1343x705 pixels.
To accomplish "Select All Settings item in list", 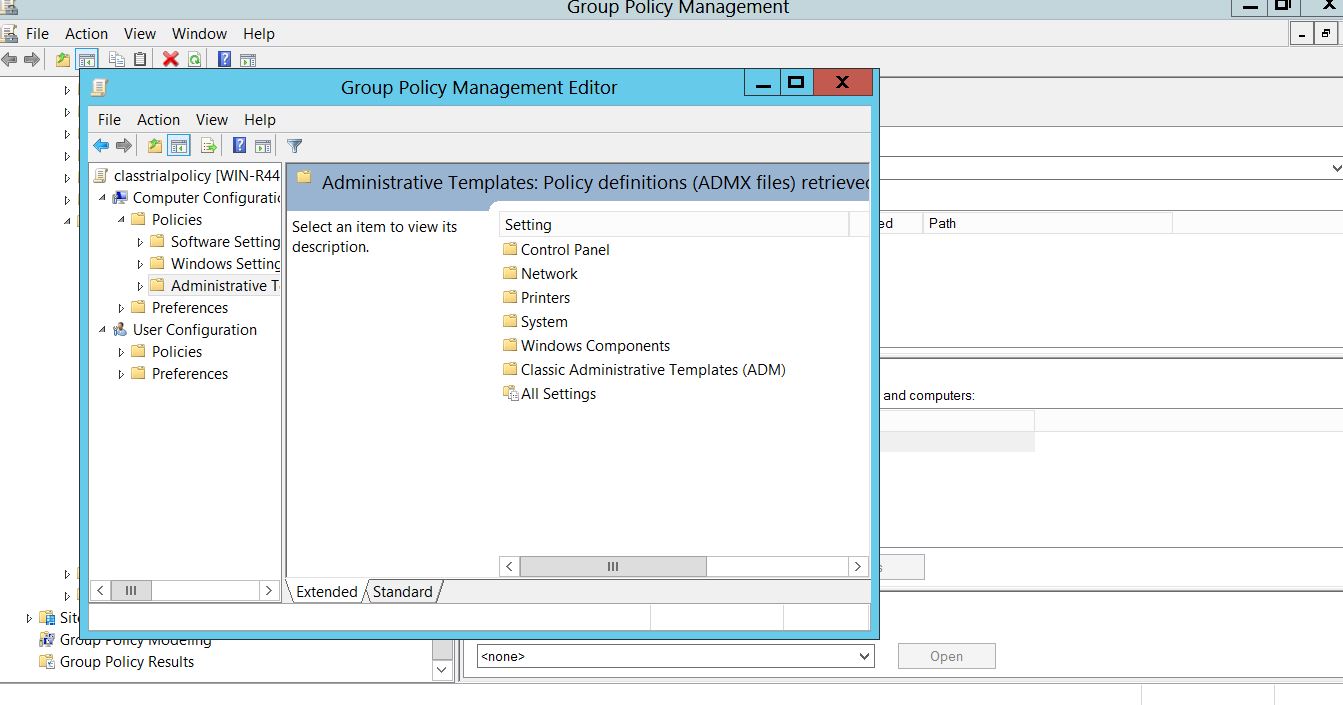I will click(x=550, y=394).
